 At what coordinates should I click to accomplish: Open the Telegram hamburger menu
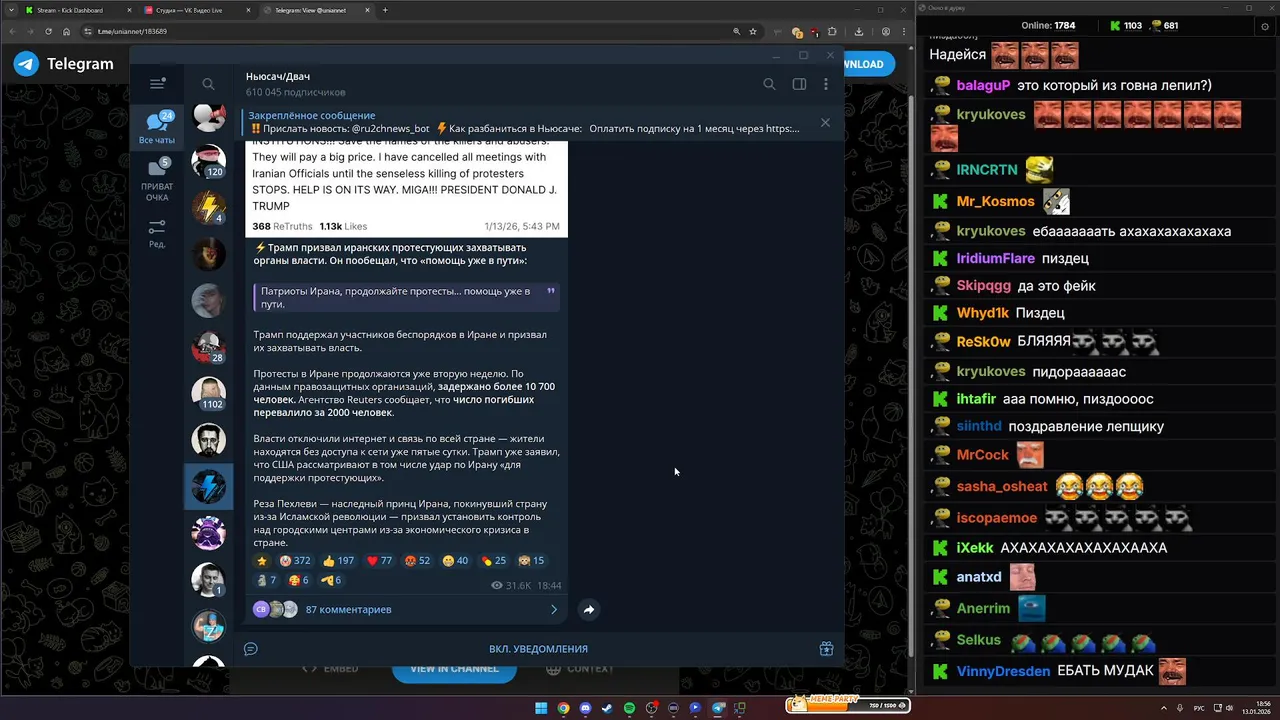pos(157,84)
